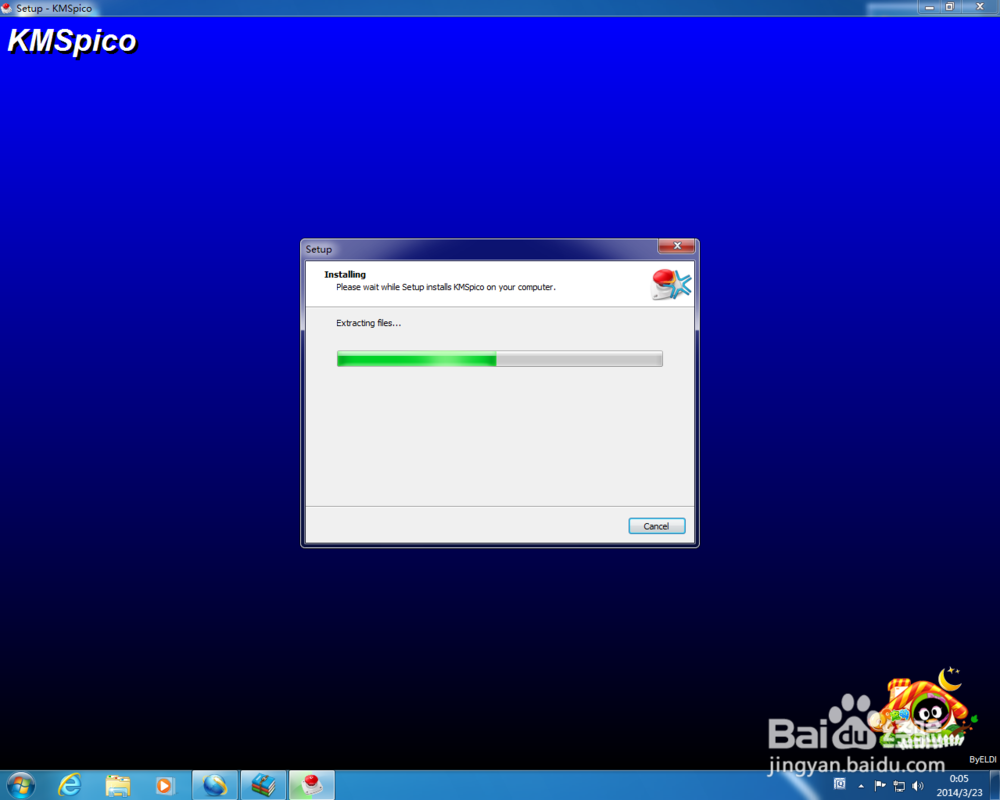Cancel the KMSpico installation

tap(656, 525)
